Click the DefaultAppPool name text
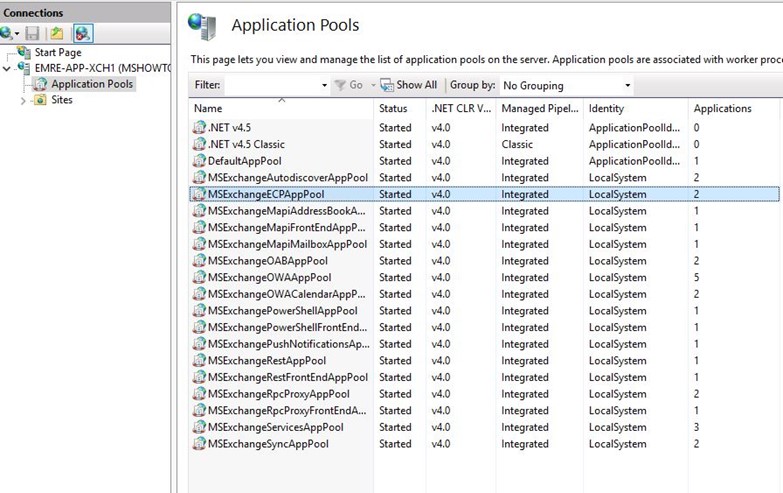 coord(245,161)
